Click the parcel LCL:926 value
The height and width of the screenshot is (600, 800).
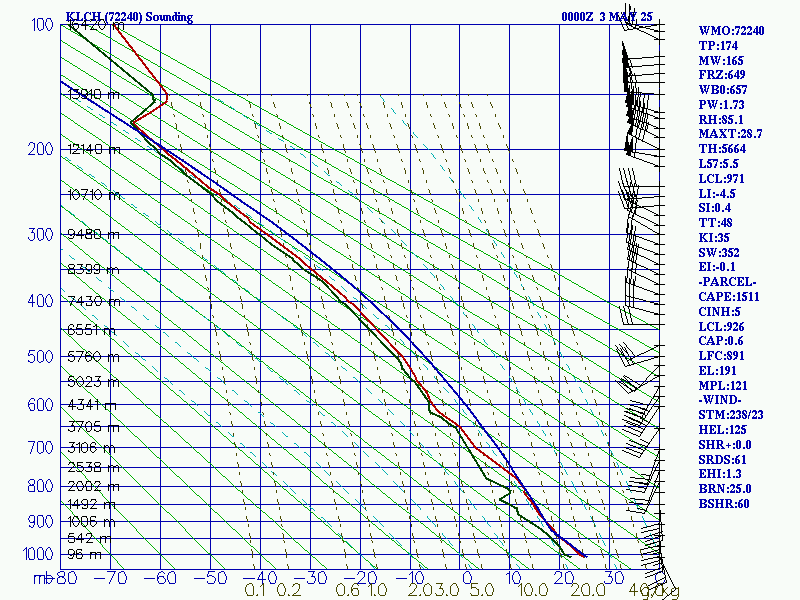[721, 327]
